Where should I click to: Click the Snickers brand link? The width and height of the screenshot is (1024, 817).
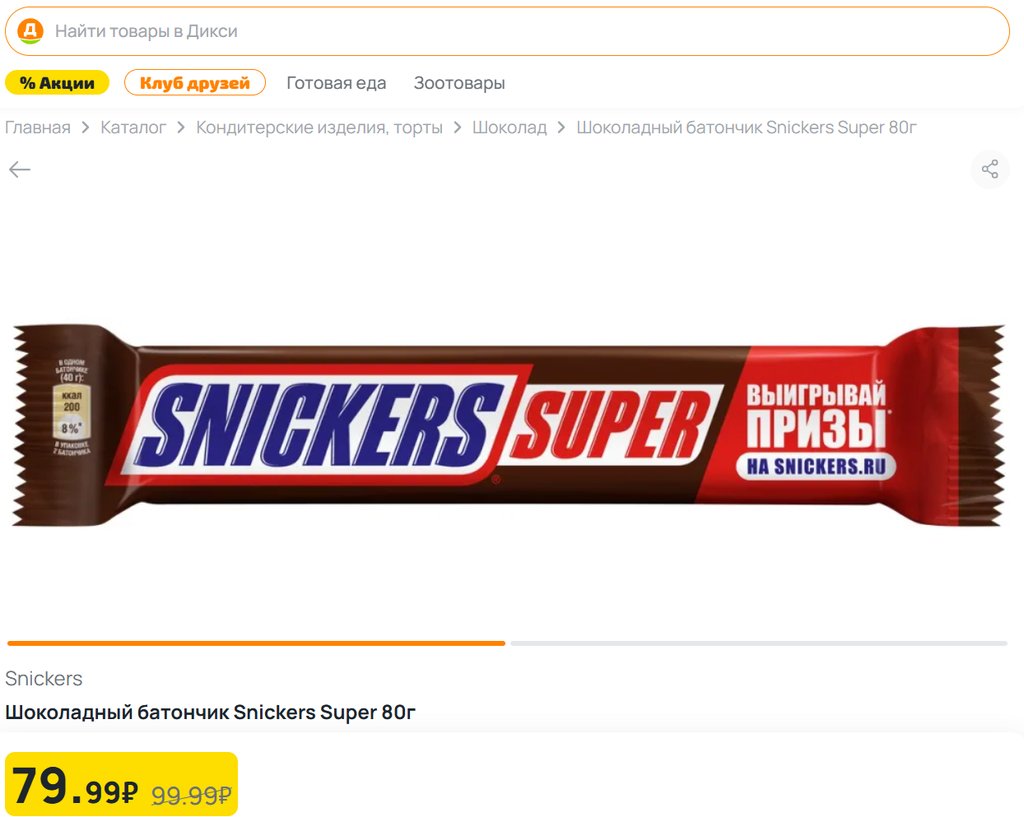point(44,679)
